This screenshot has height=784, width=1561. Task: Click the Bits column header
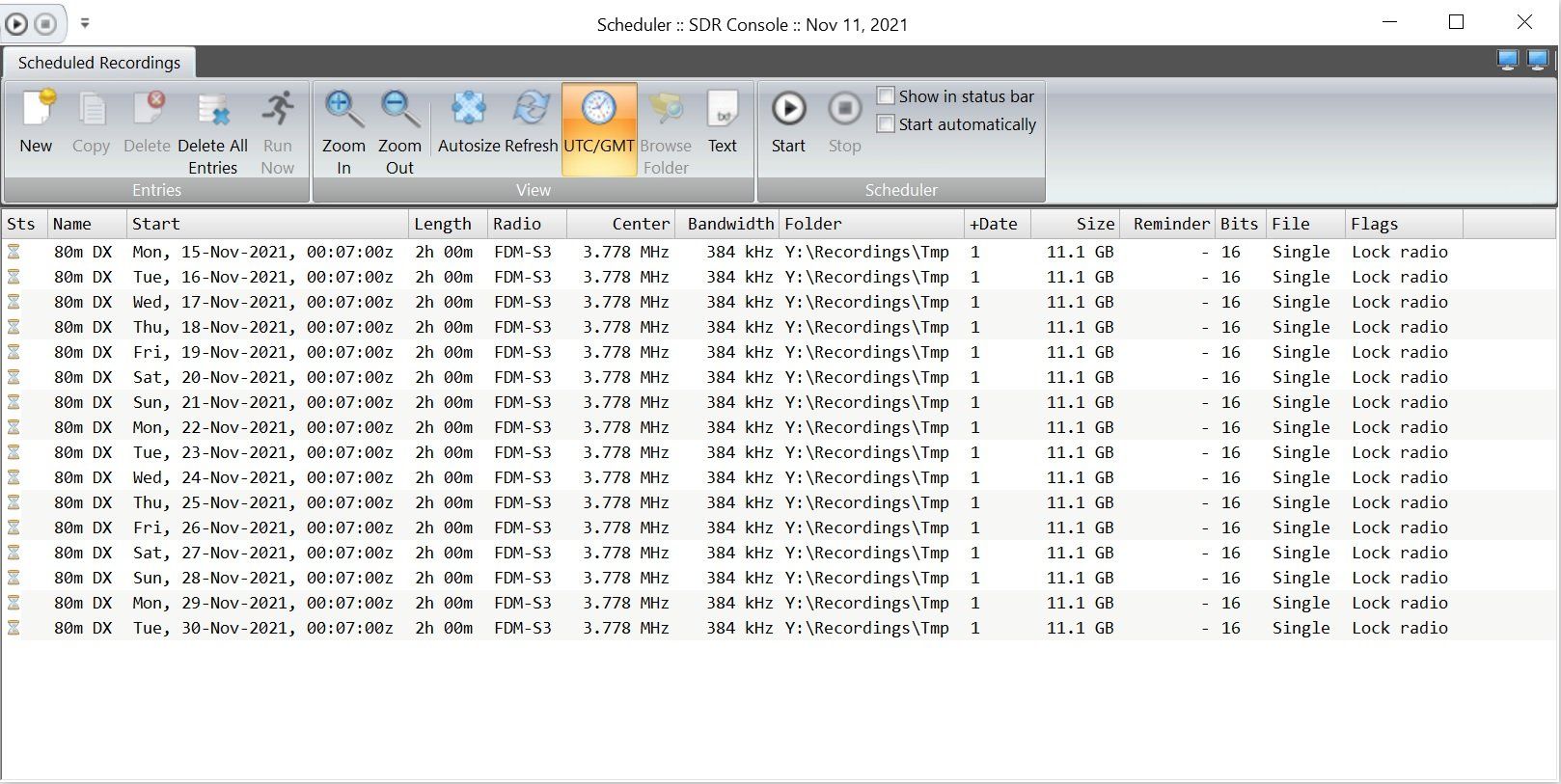point(1240,224)
